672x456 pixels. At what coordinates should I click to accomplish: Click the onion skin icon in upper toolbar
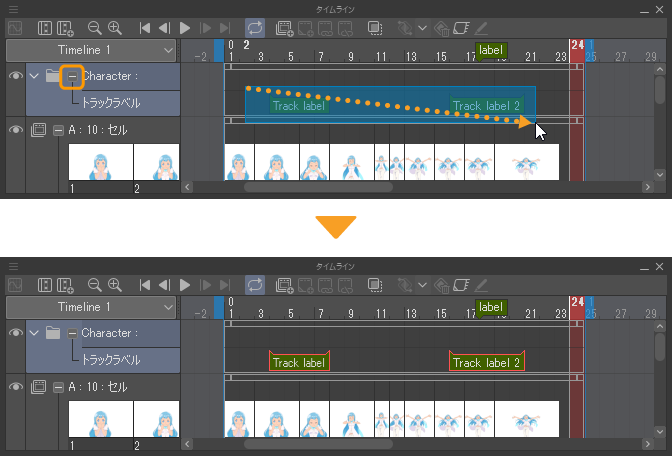pos(375,28)
